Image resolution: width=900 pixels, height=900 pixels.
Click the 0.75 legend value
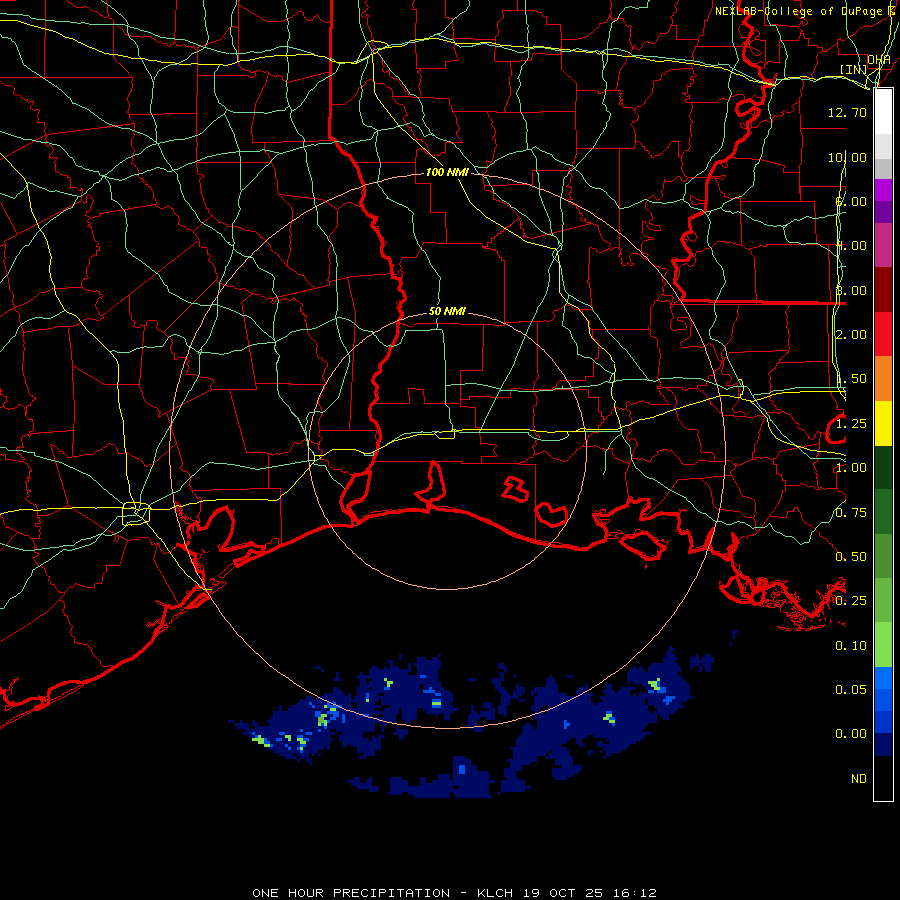[851, 512]
